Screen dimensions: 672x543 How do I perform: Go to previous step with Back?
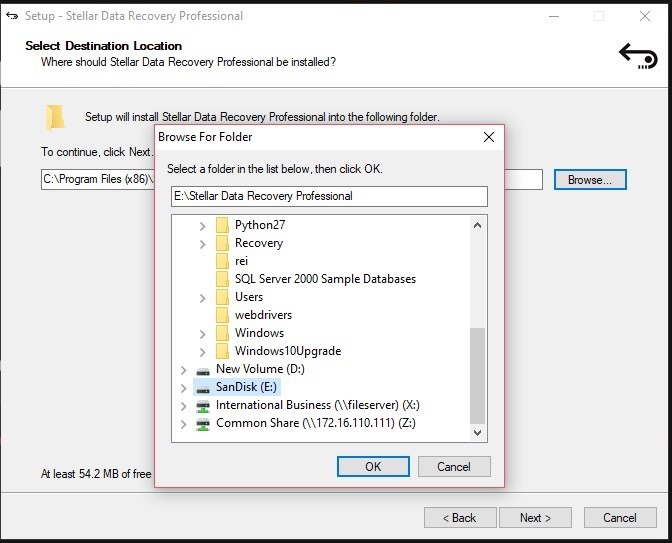(460, 518)
